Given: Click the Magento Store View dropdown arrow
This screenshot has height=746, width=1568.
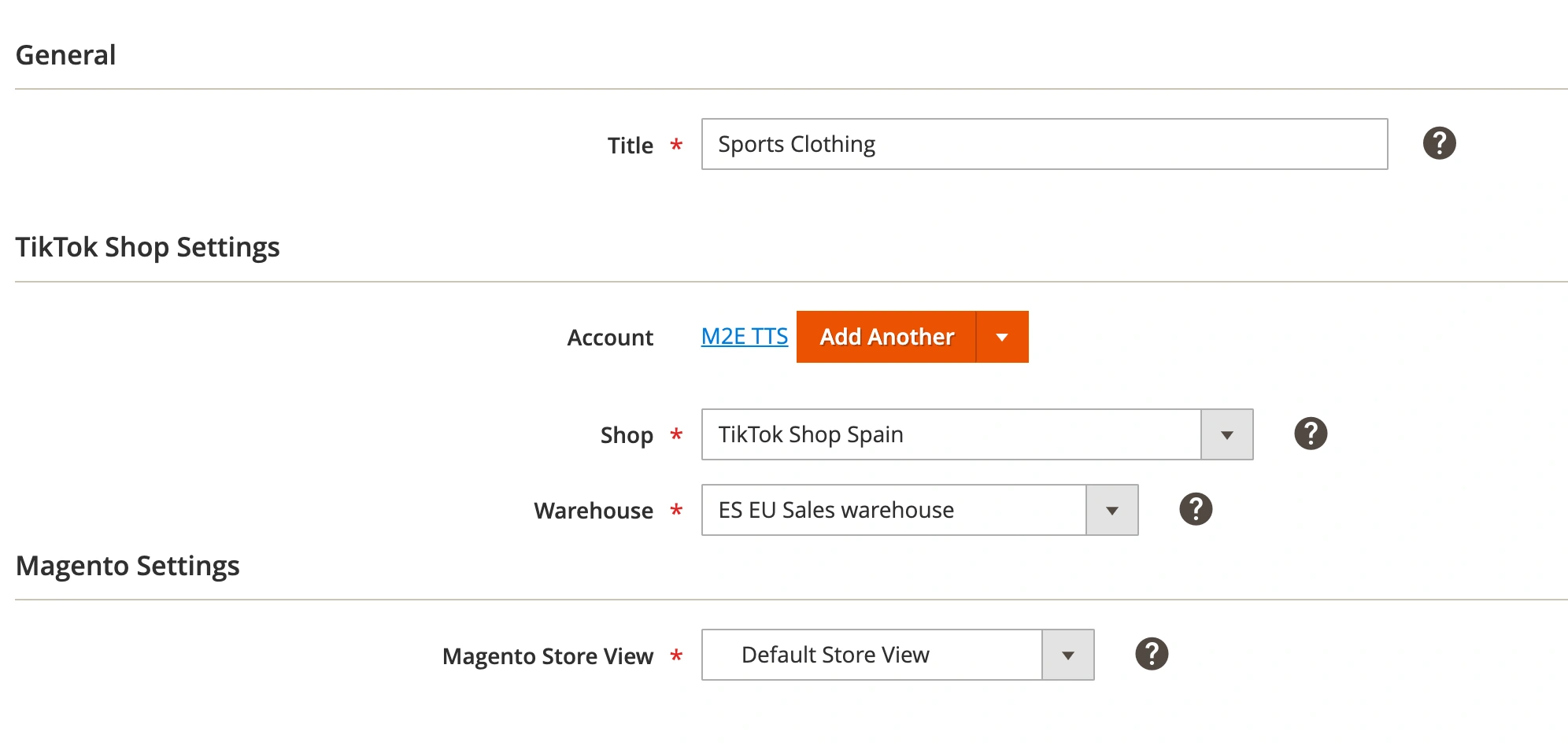Looking at the screenshot, I should 1067,656.
